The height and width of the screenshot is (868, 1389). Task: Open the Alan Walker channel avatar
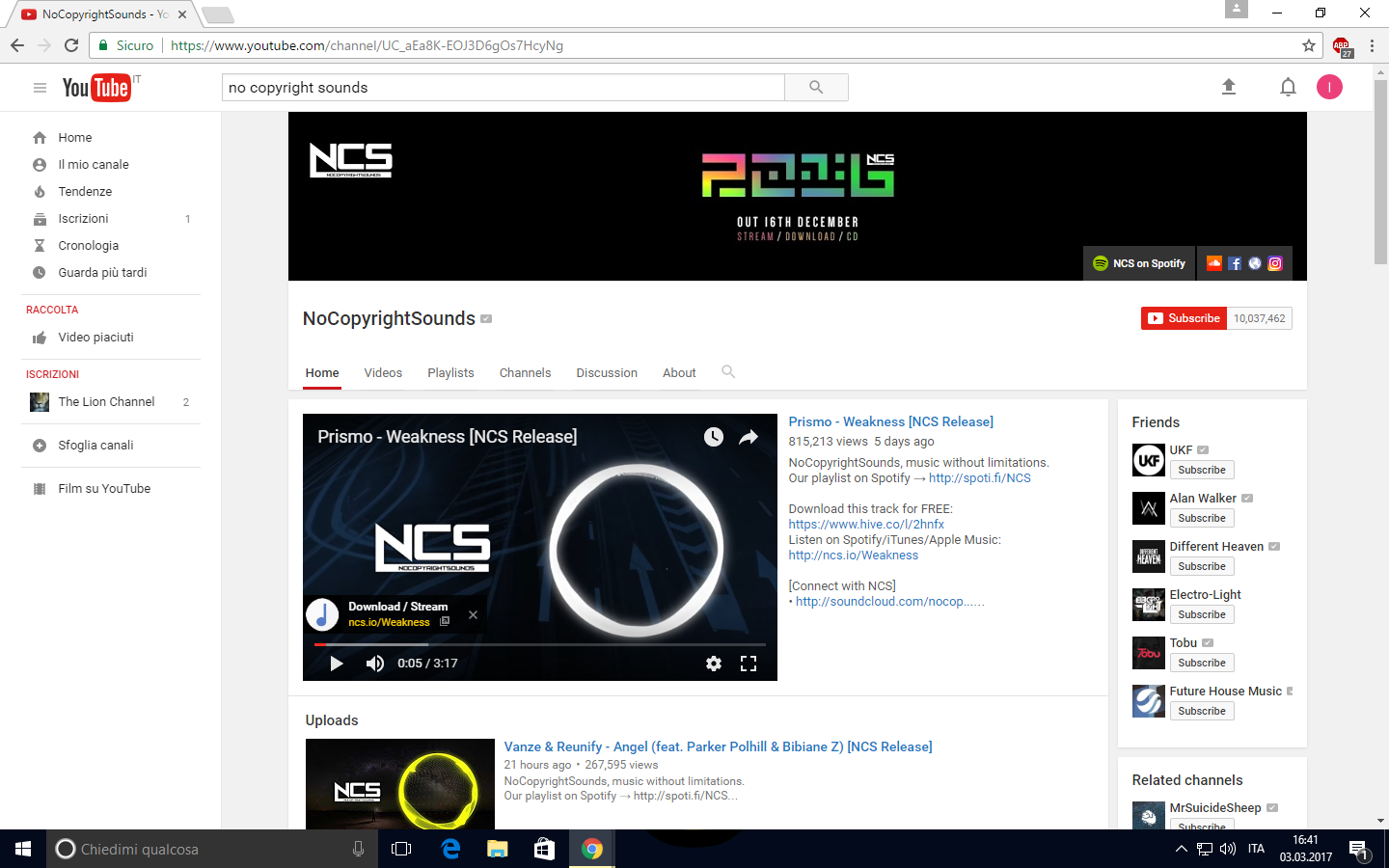[x=1149, y=508]
